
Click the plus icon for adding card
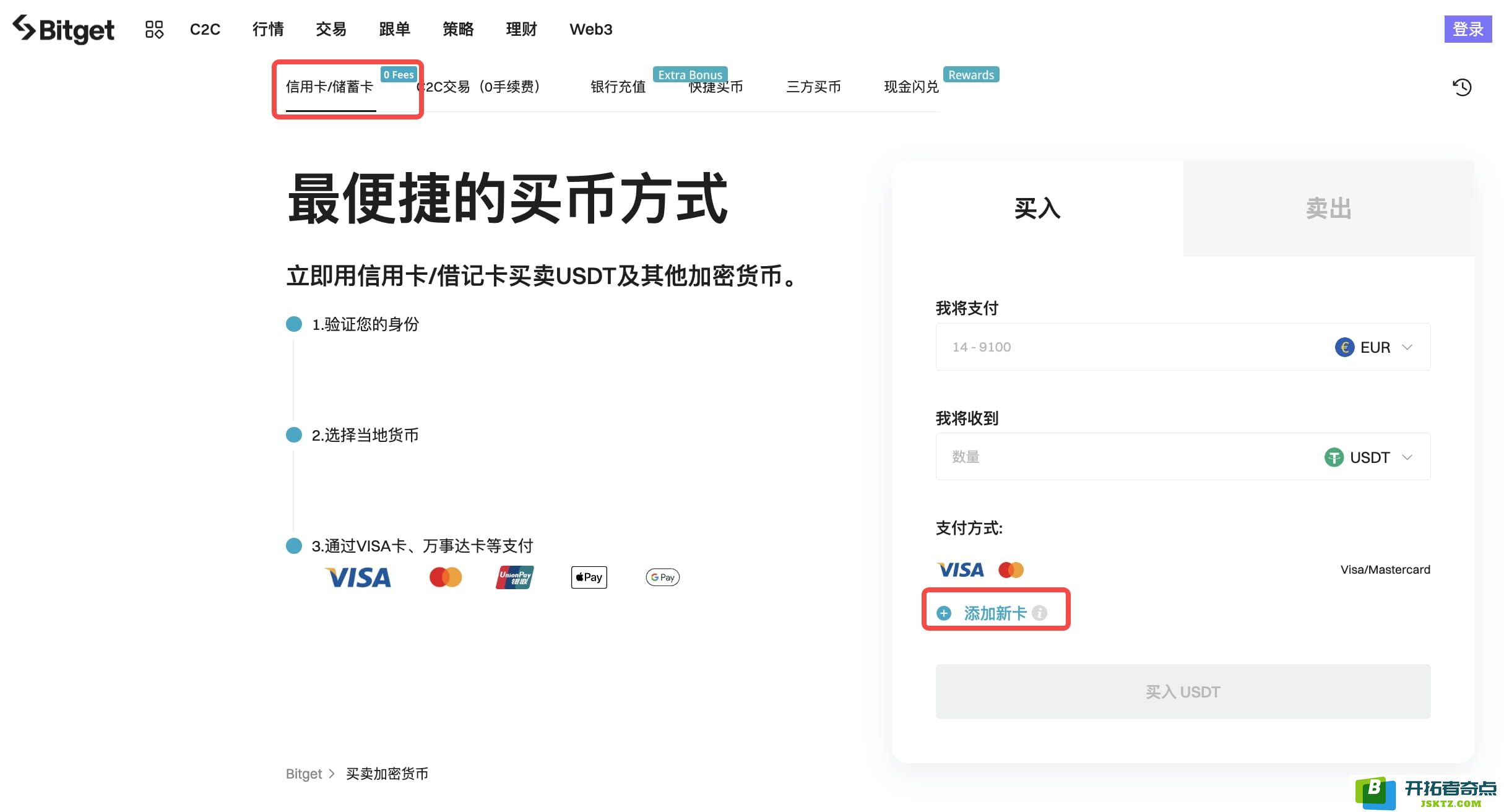(944, 613)
